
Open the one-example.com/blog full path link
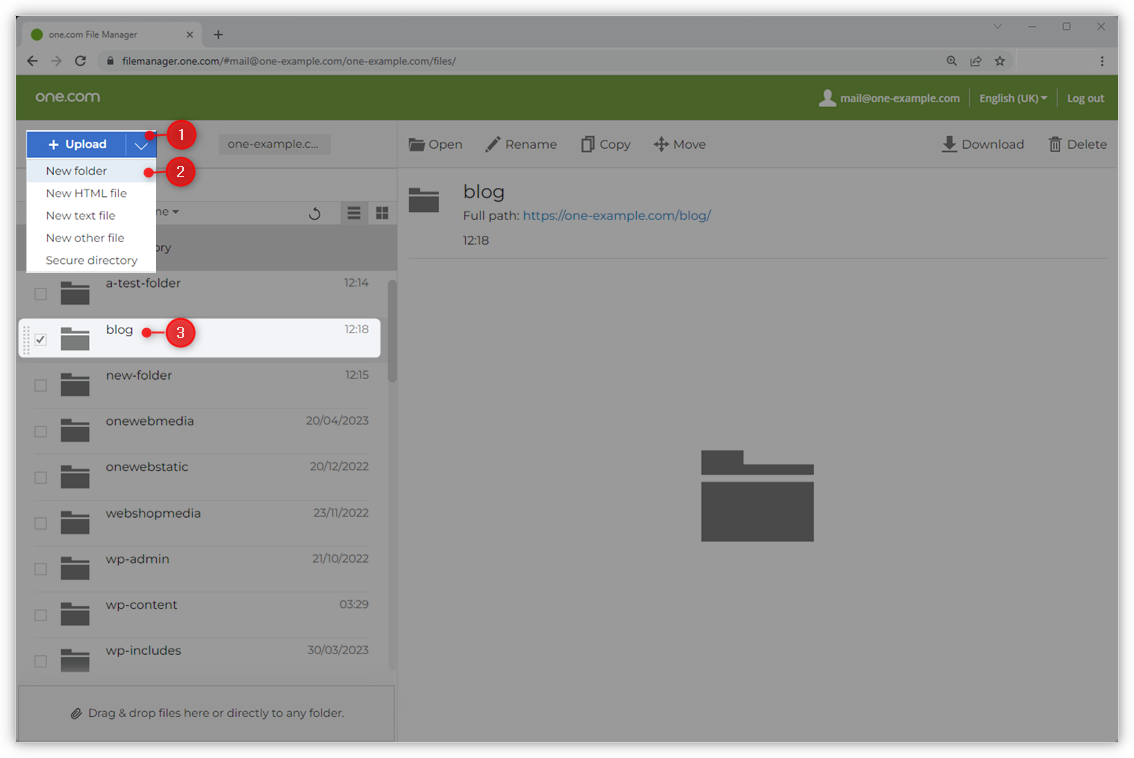coord(616,215)
